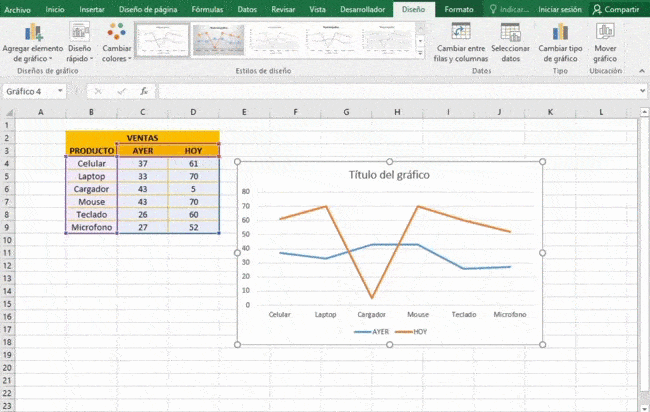The height and width of the screenshot is (412, 650).
Task: Select the fifth chart style thumbnail
Action: point(386,40)
